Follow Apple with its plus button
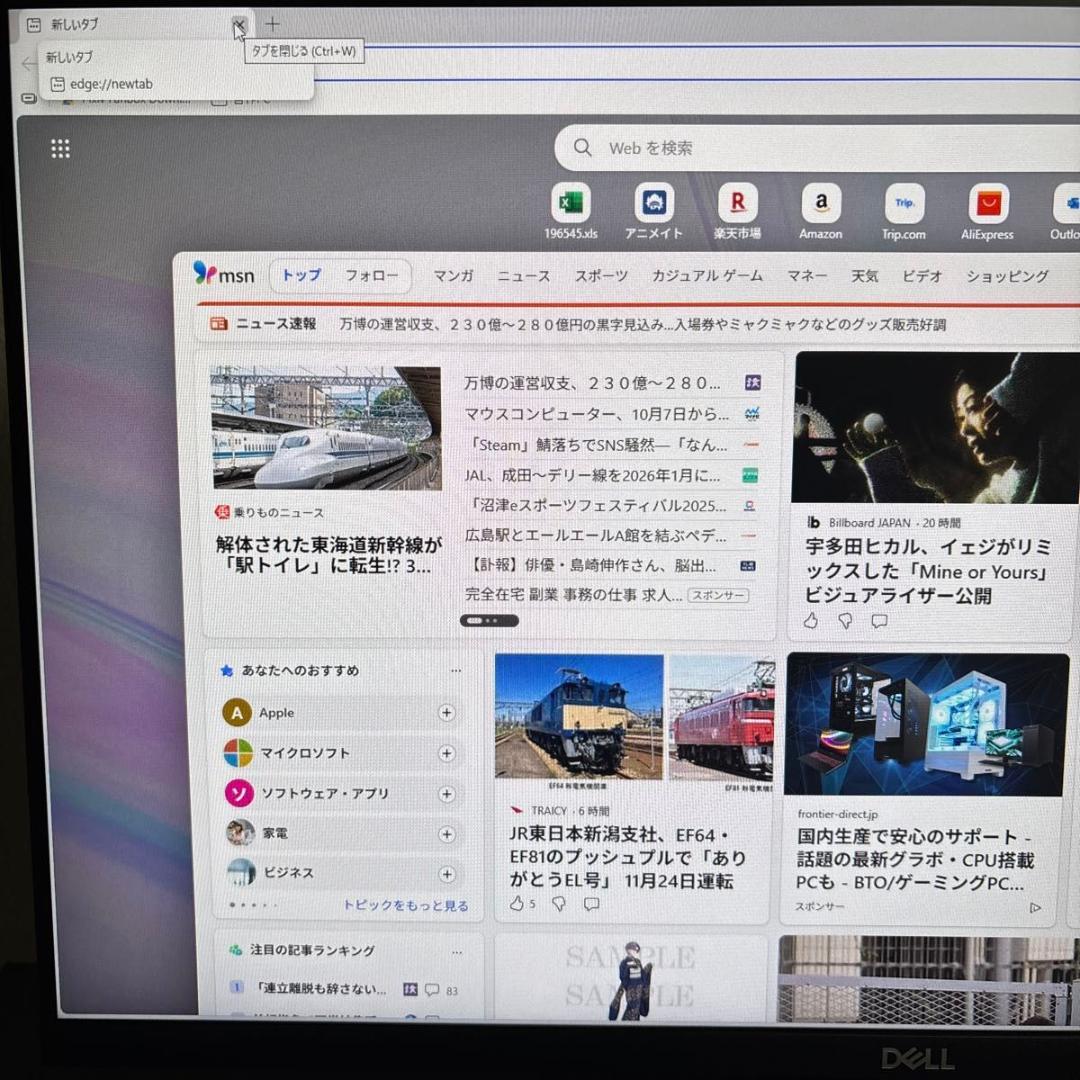The height and width of the screenshot is (1080, 1080). click(447, 713)
